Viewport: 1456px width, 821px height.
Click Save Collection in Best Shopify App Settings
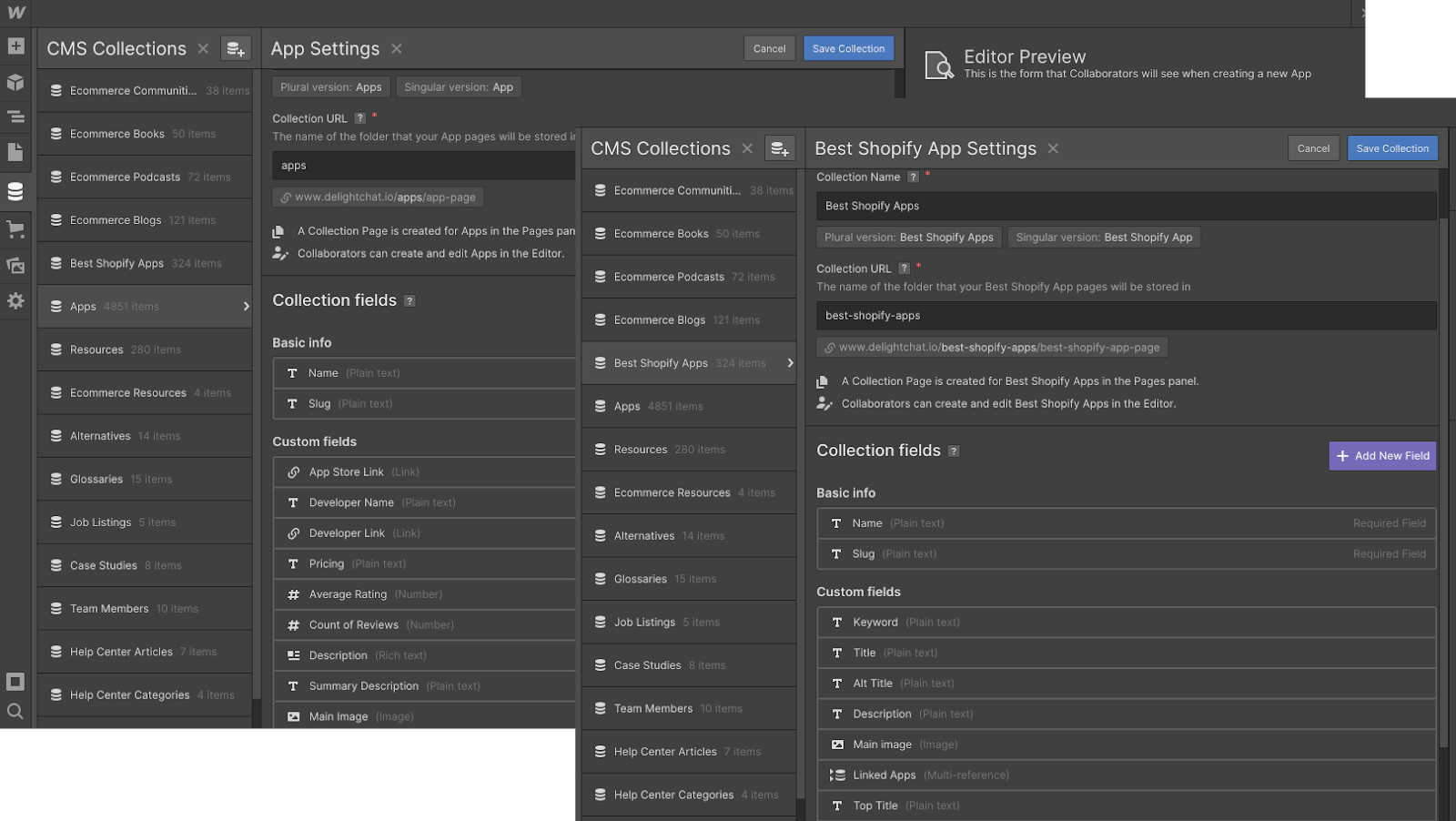click(1392, 148)
